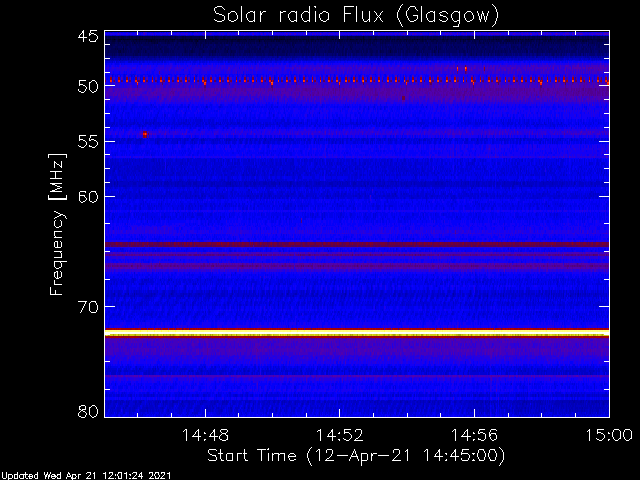Click the 15:00 time tick label
This screenshot has height=480, width=640.
coord(609,435)
